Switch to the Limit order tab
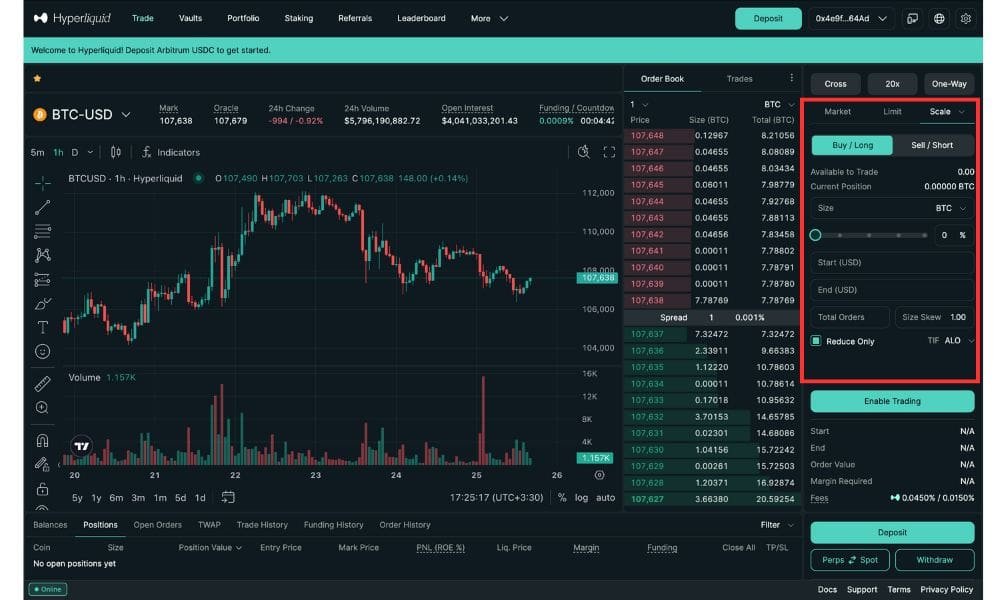 pyautogui.click(x=892, y=112)
